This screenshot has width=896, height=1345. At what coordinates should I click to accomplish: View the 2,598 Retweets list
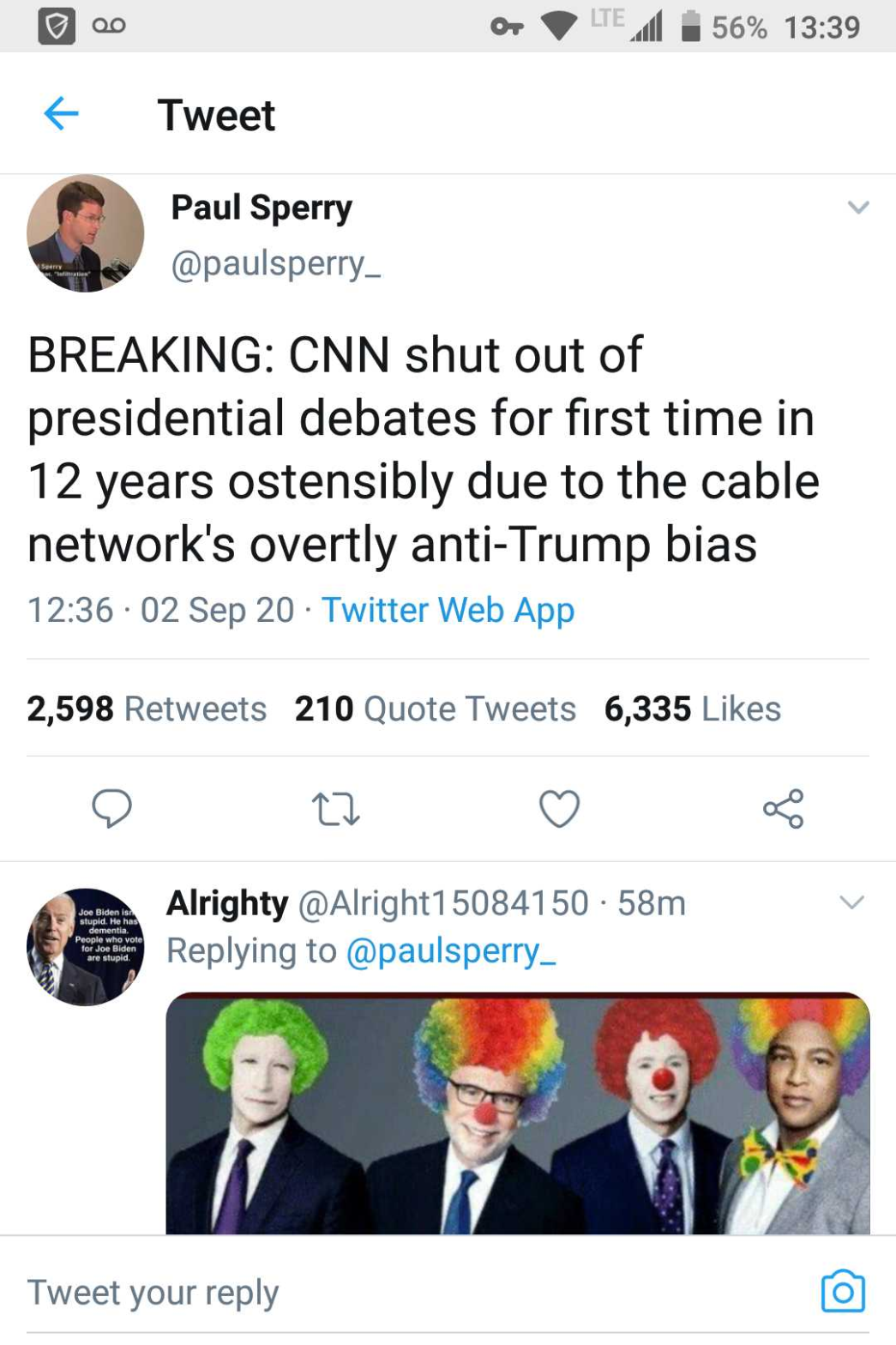pos(147,709)
